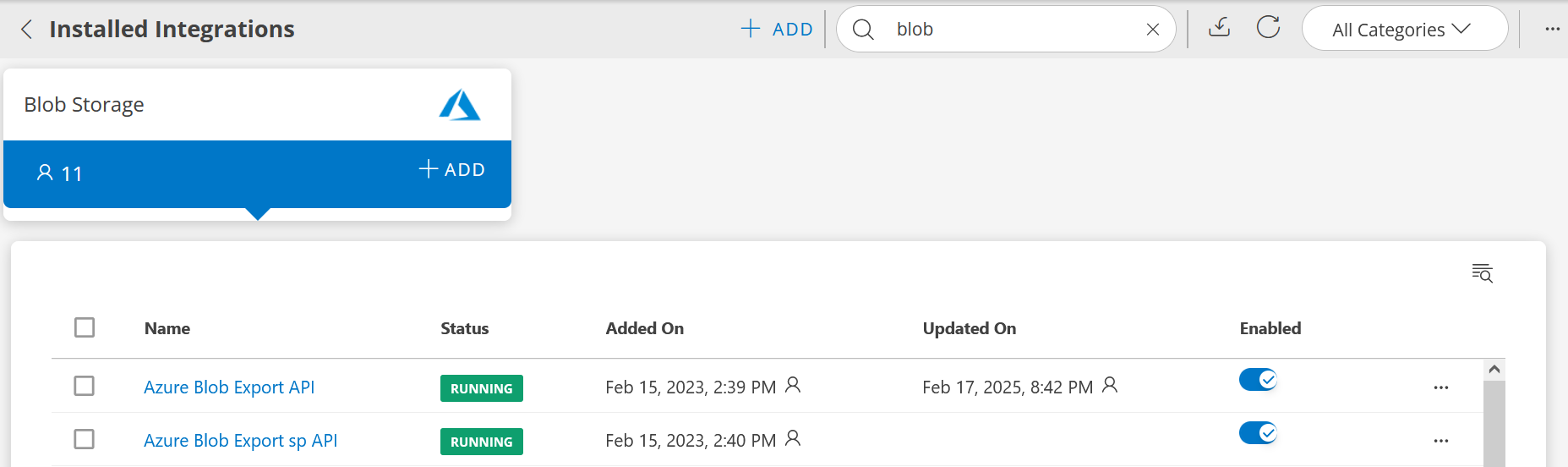Check the Azure Blob Export sp API row
Viewport: 1568px width, 467px height.
85,439
